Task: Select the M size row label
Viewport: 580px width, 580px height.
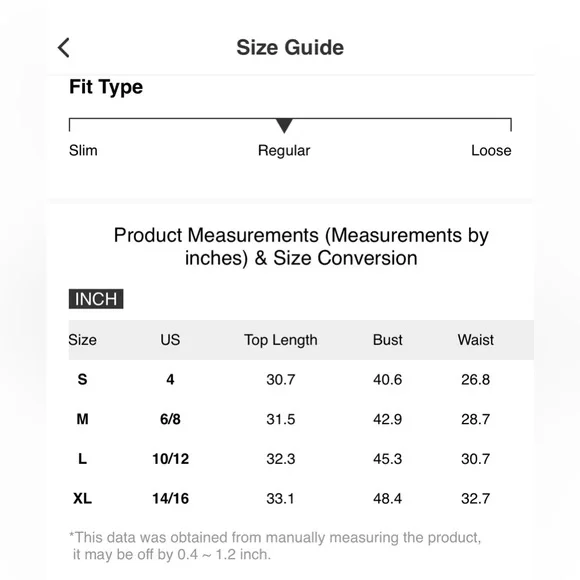Action: point(82,419)
